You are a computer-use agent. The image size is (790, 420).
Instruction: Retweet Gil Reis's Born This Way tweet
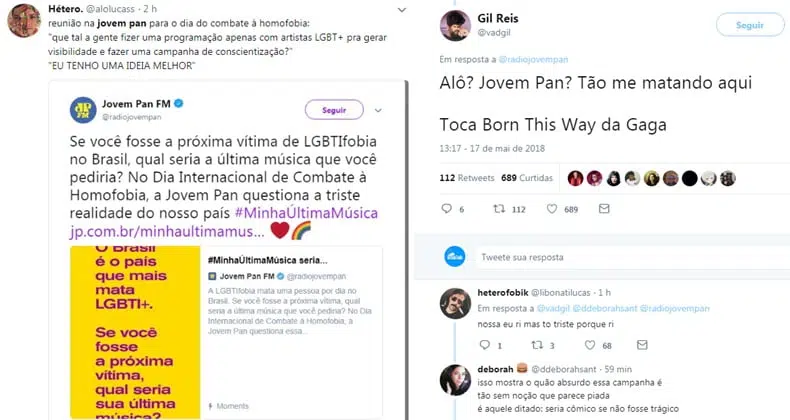pyautogui.click(x=499, y=208)
